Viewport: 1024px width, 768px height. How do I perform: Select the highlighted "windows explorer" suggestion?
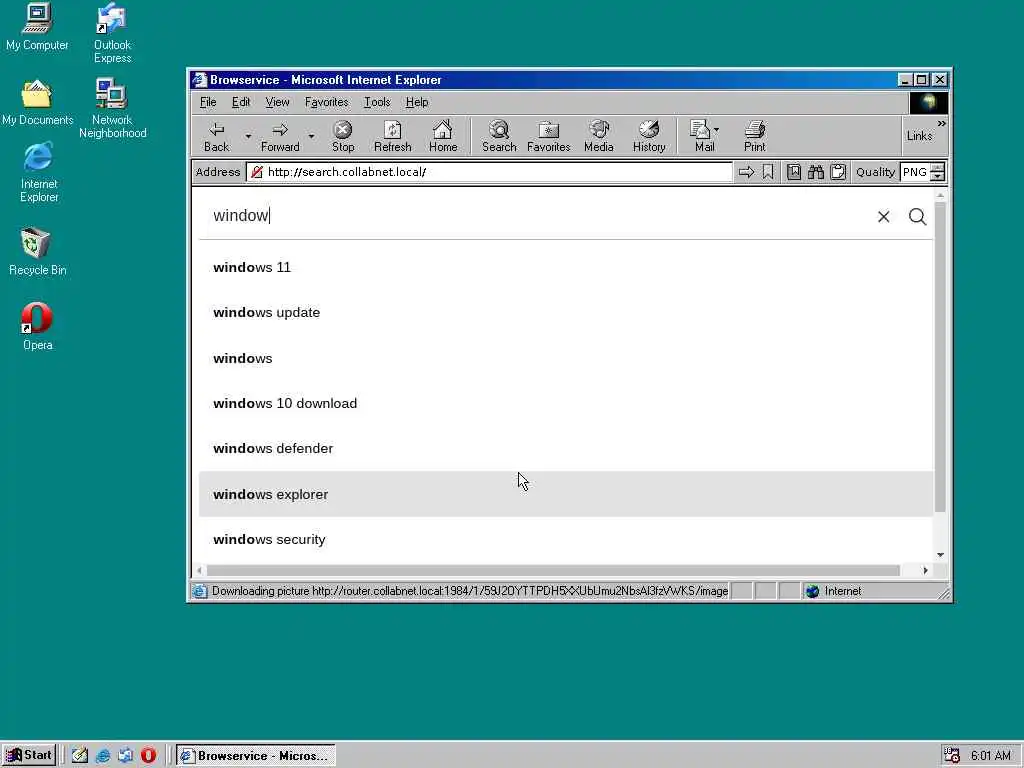click(x=566, y=494)
